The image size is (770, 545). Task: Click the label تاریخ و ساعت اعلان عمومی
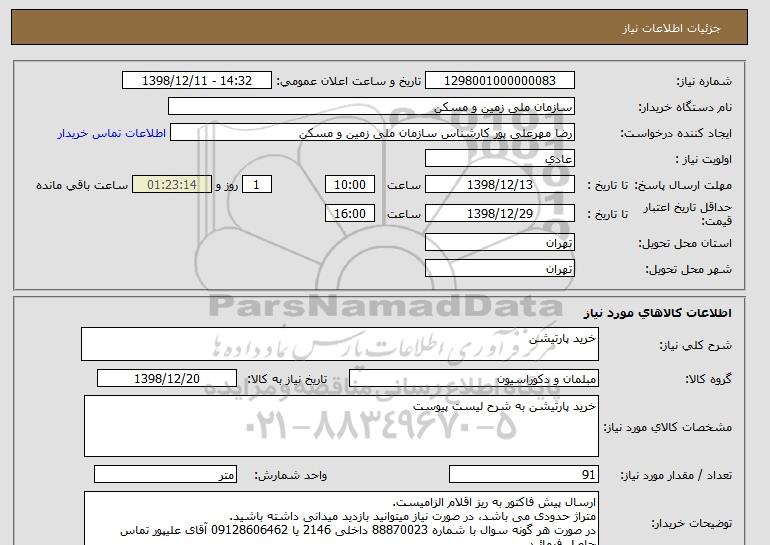[x=349, y=81]
